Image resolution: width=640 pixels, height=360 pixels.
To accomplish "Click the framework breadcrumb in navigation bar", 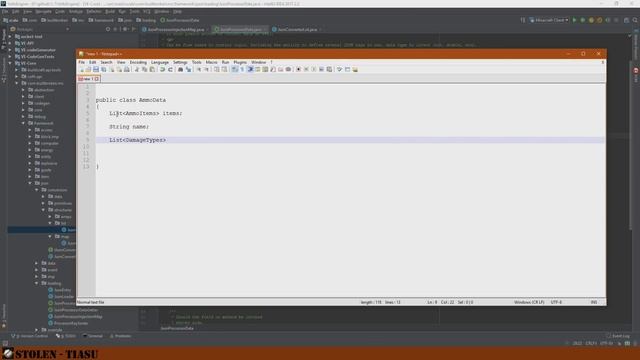I will pyautogui.click(x=101, y=20).
